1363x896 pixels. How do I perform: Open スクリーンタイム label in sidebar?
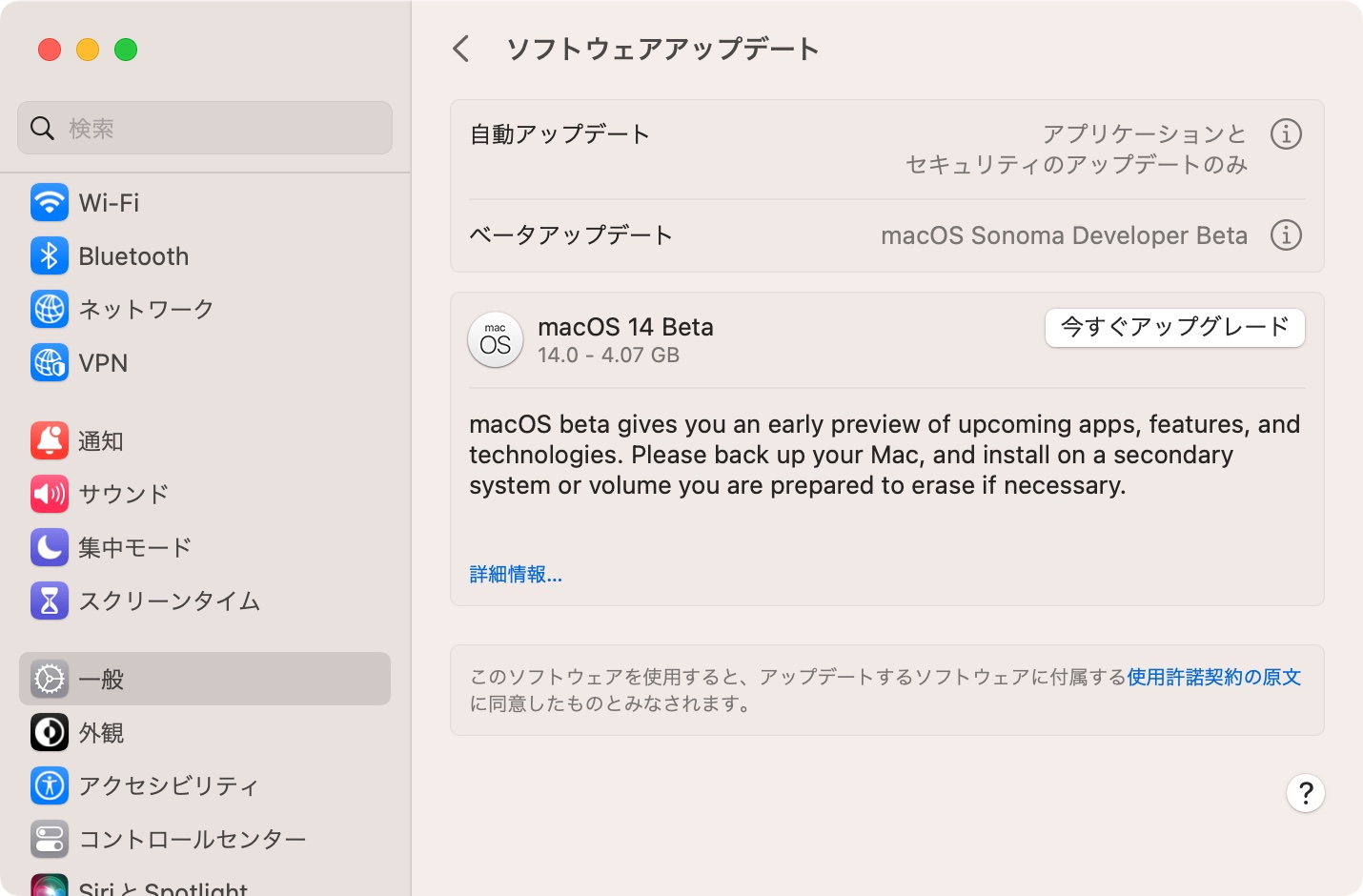(x=170, y=601)
